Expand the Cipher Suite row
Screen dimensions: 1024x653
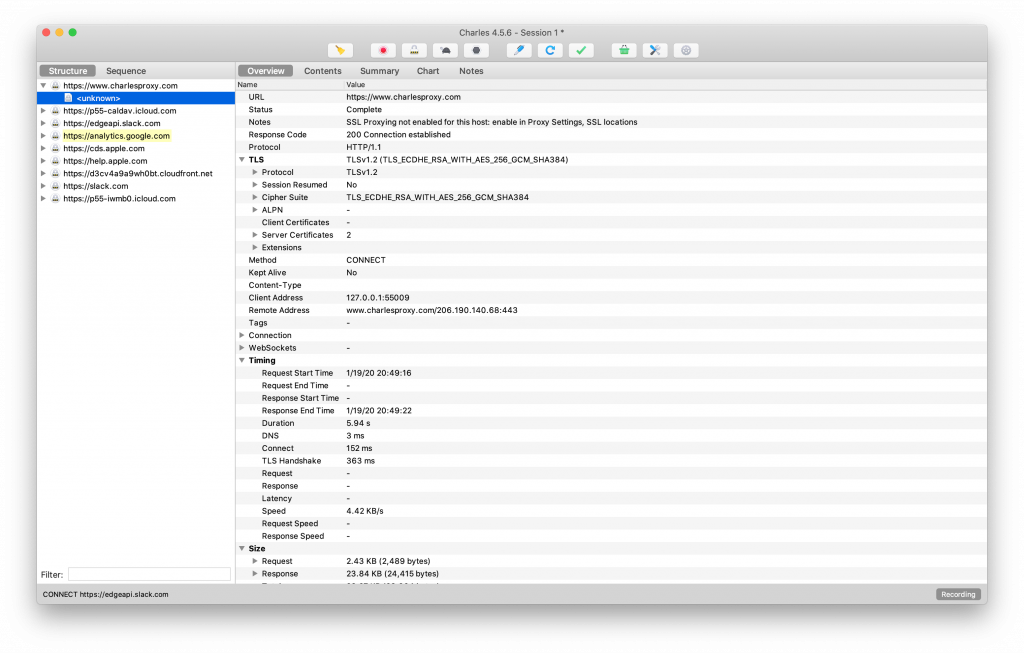(255, 197)
